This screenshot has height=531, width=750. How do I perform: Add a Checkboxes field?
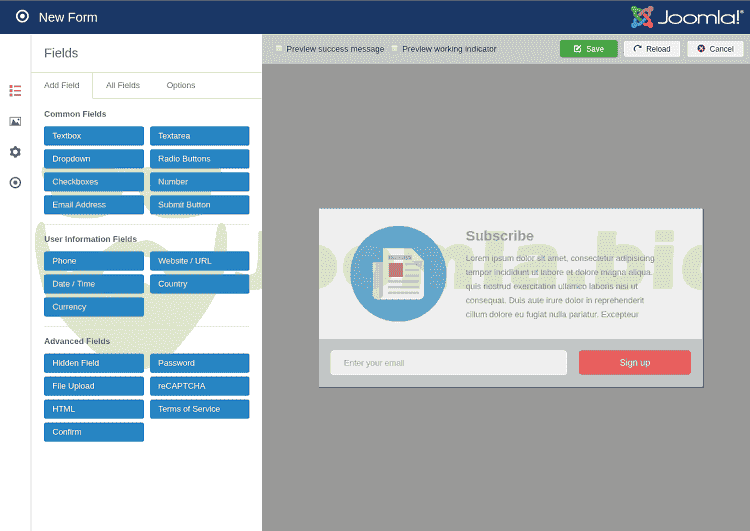coord(94,182)
